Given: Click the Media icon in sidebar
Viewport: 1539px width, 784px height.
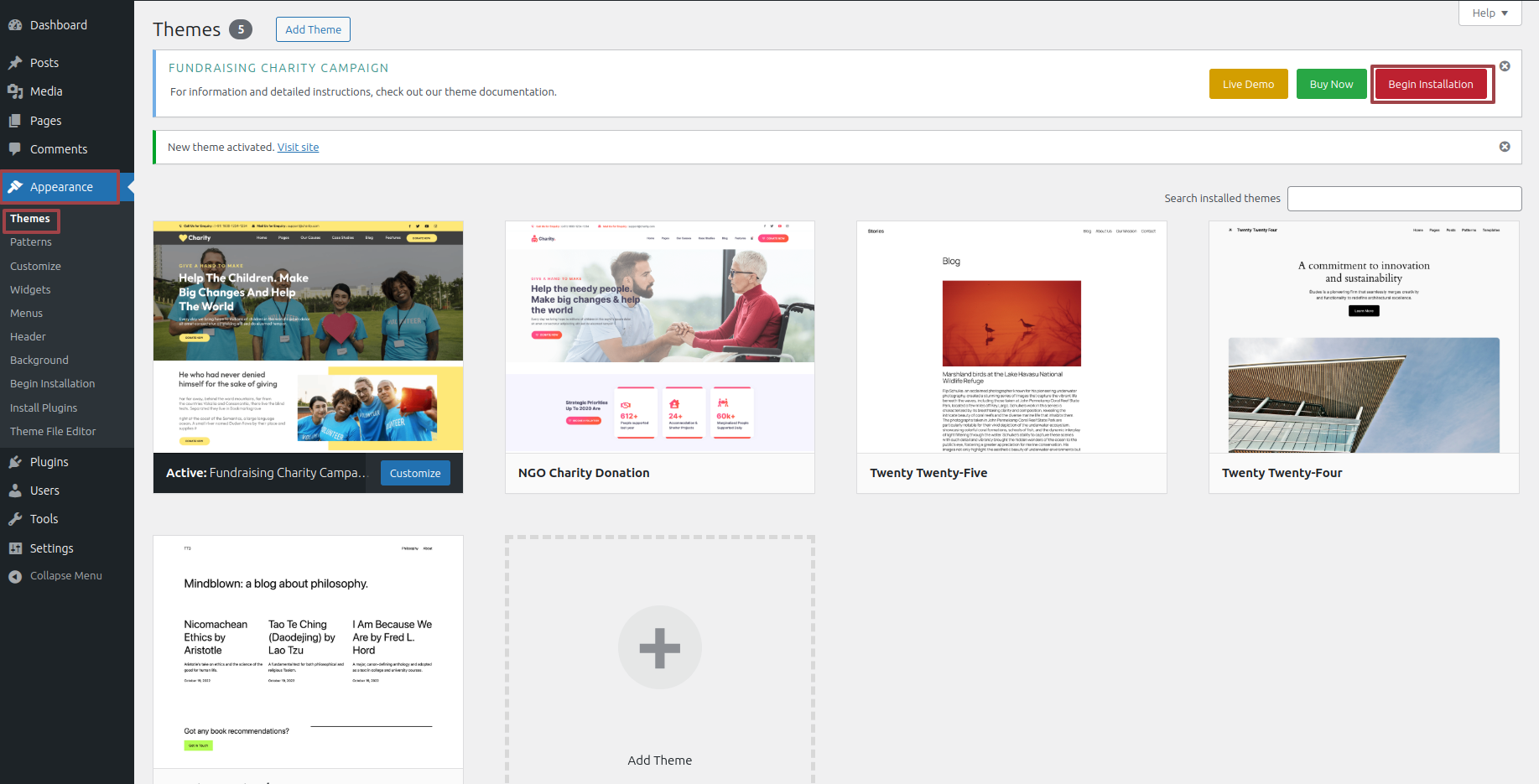Looking at the screenshot, I should tap(15, 91).
